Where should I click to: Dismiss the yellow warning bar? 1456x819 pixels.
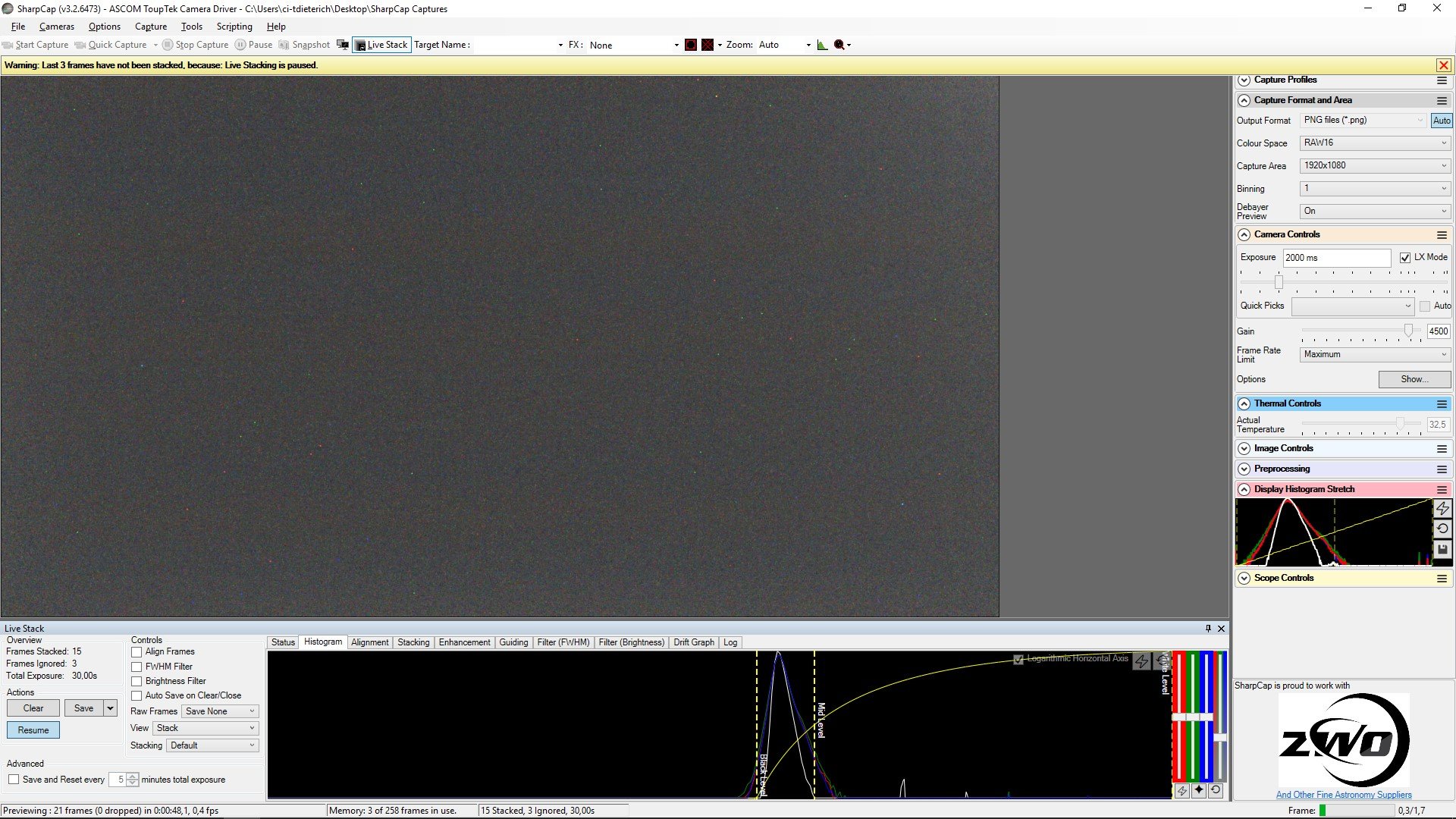[x=1444, y=65]
